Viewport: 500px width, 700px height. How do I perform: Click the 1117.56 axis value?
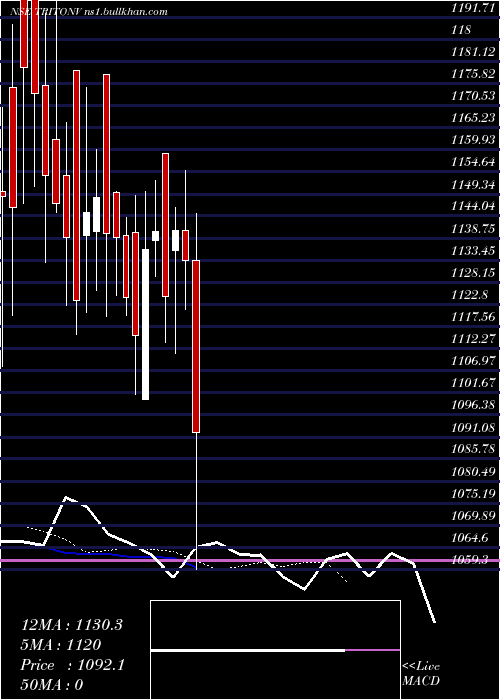pyautogui.click(x=473, y=317)
